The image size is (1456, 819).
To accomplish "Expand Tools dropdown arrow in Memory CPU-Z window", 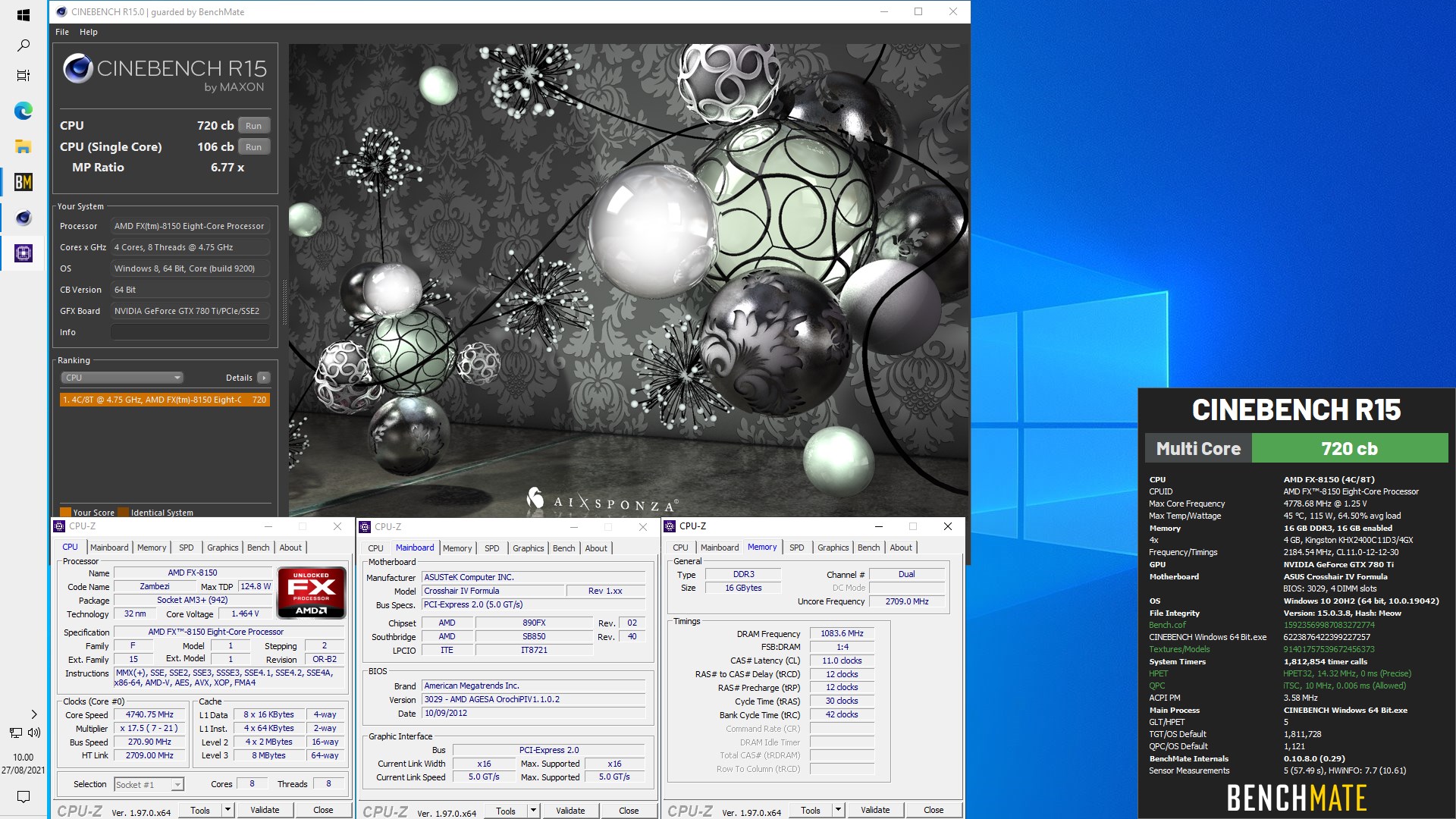I will click(x=838, y=810).
